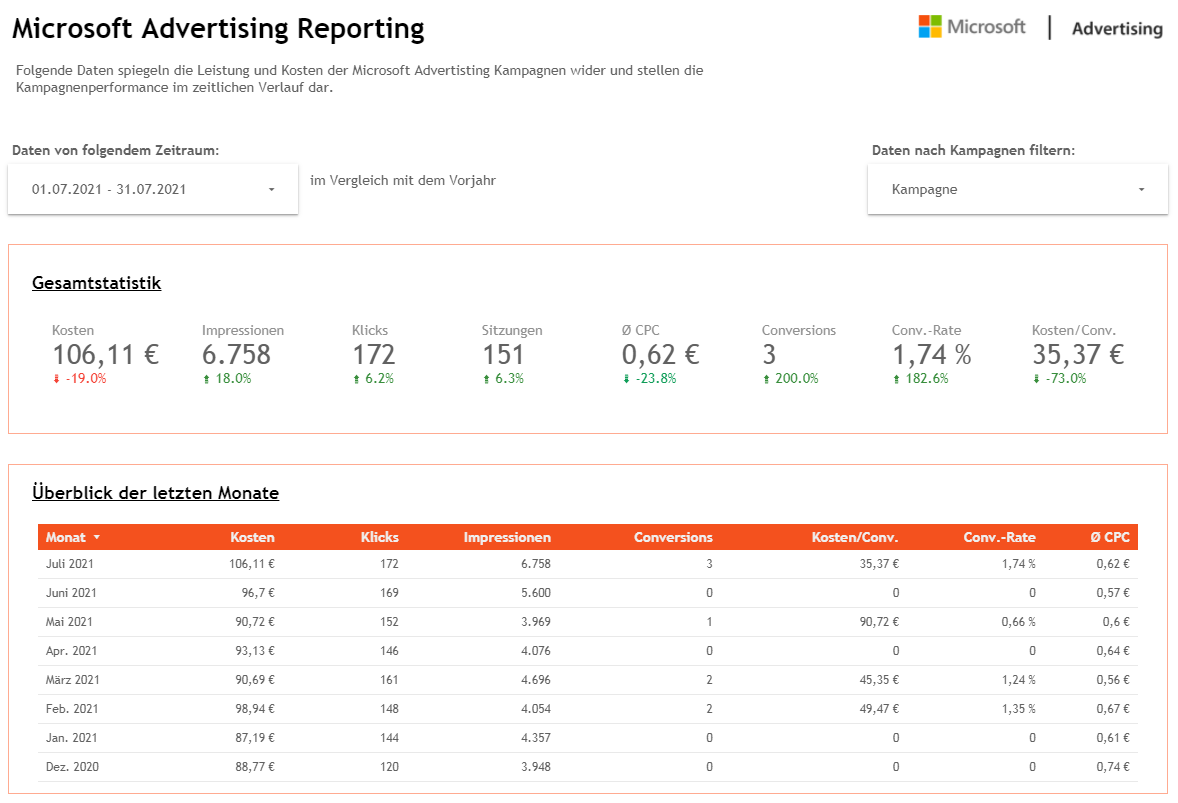
Task: Click the 0,66 % Conv.-Rate cell for Mai 2021
Action: click(x=1018, y=622)
